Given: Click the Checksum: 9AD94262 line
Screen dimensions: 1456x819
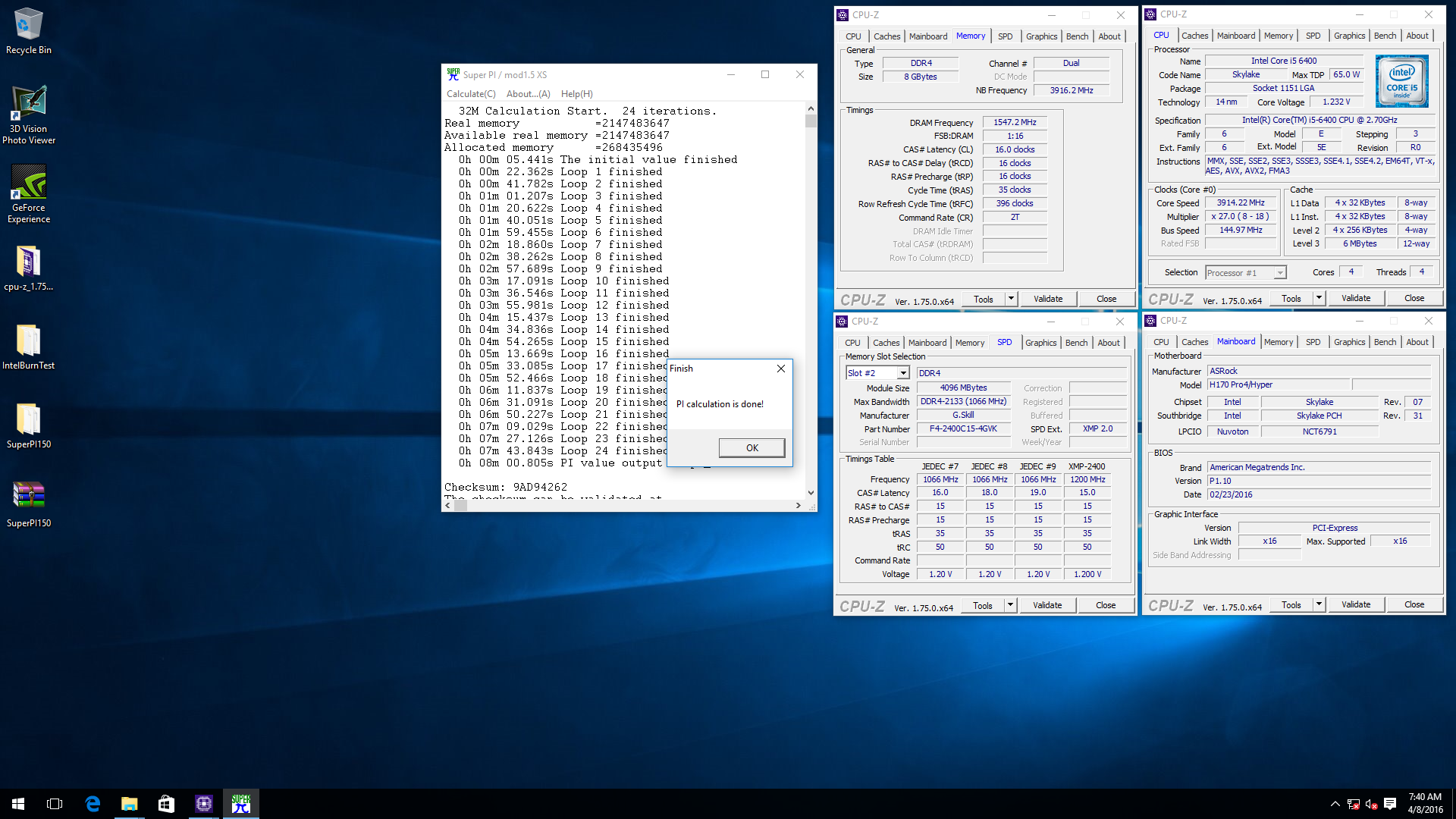Looking at the screenshot, I should 506,487.
